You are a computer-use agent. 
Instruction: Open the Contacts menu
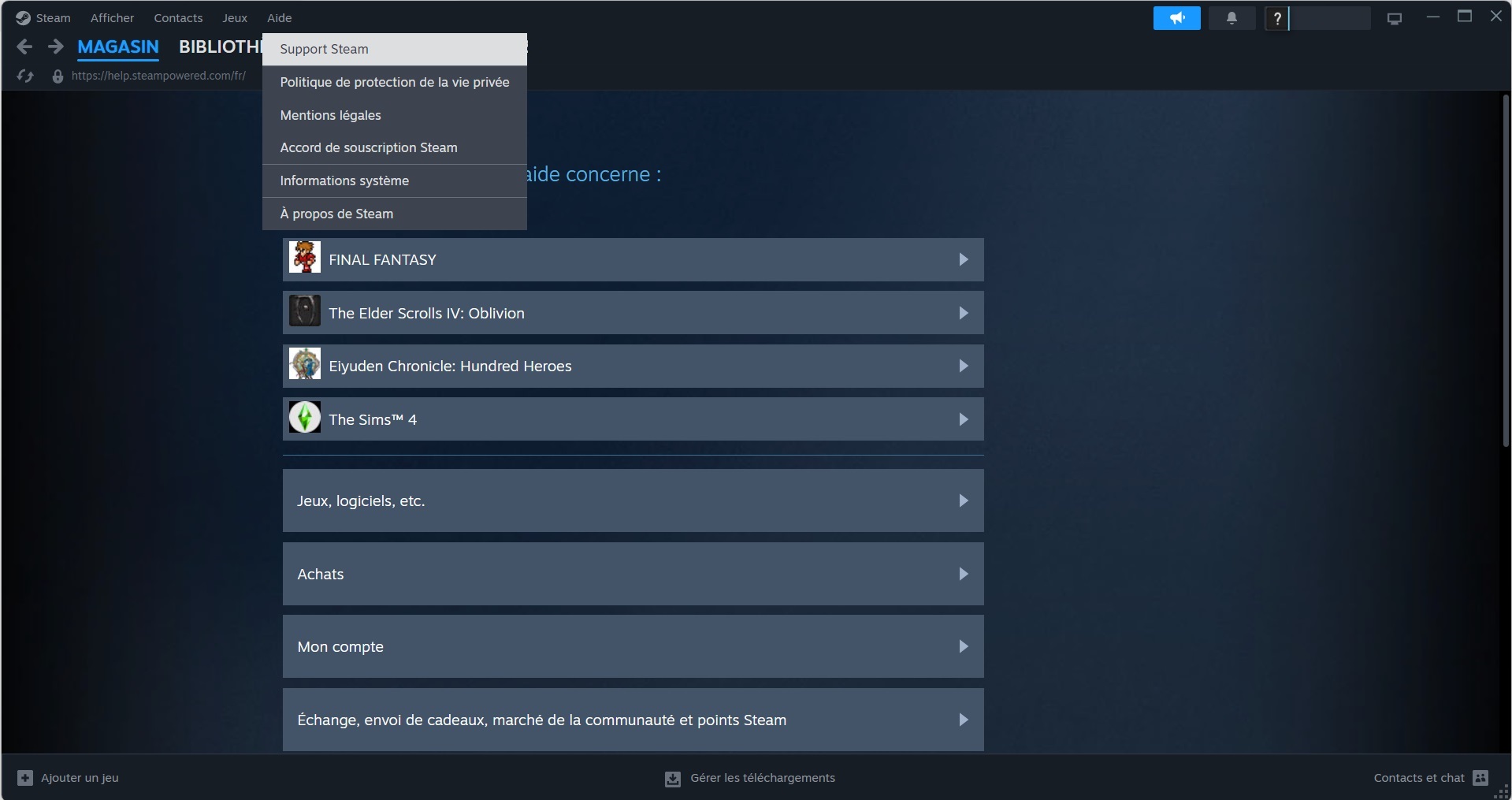[x=178, y=17]
